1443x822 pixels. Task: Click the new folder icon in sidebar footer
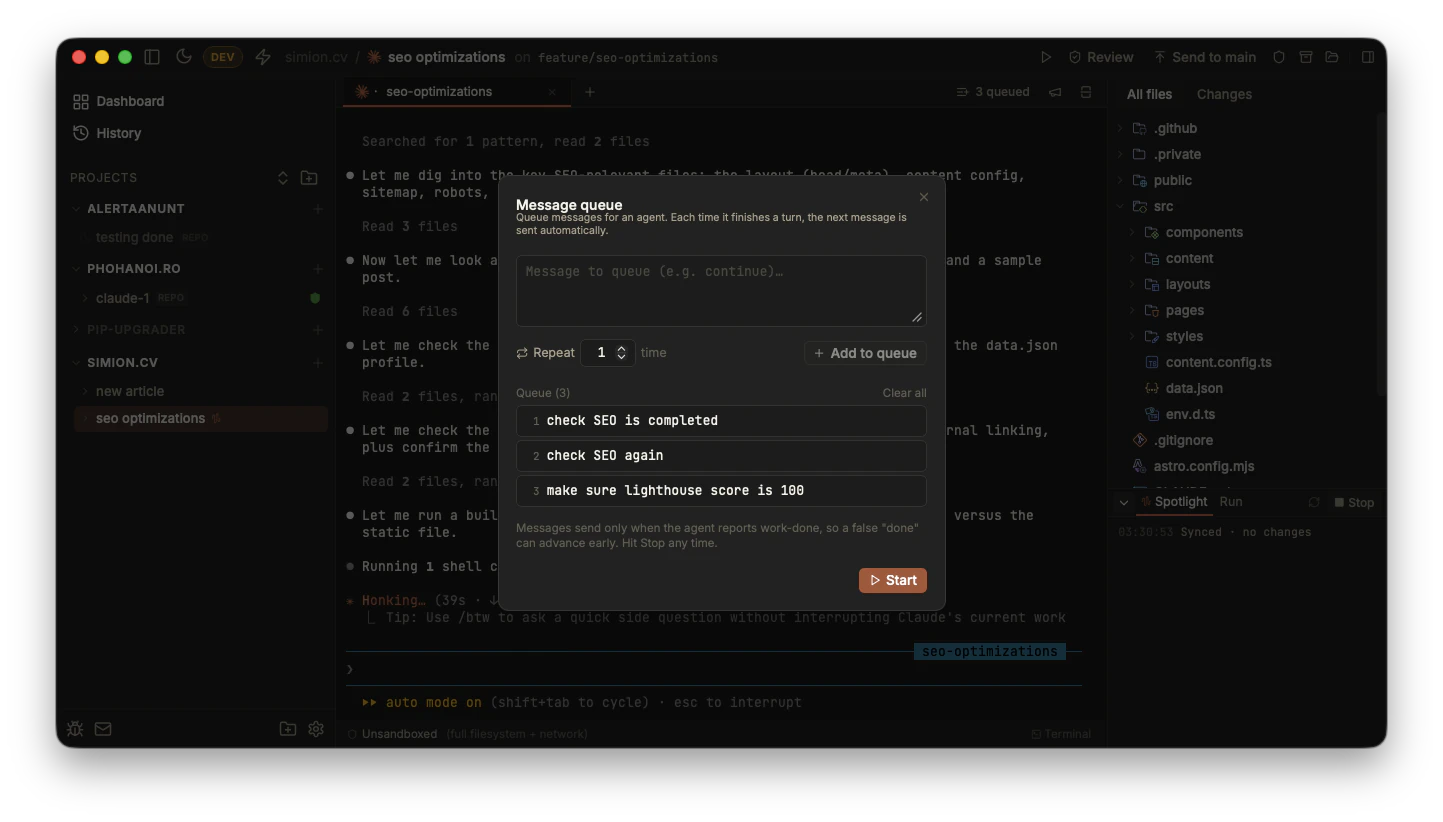[x=288, y=729]
